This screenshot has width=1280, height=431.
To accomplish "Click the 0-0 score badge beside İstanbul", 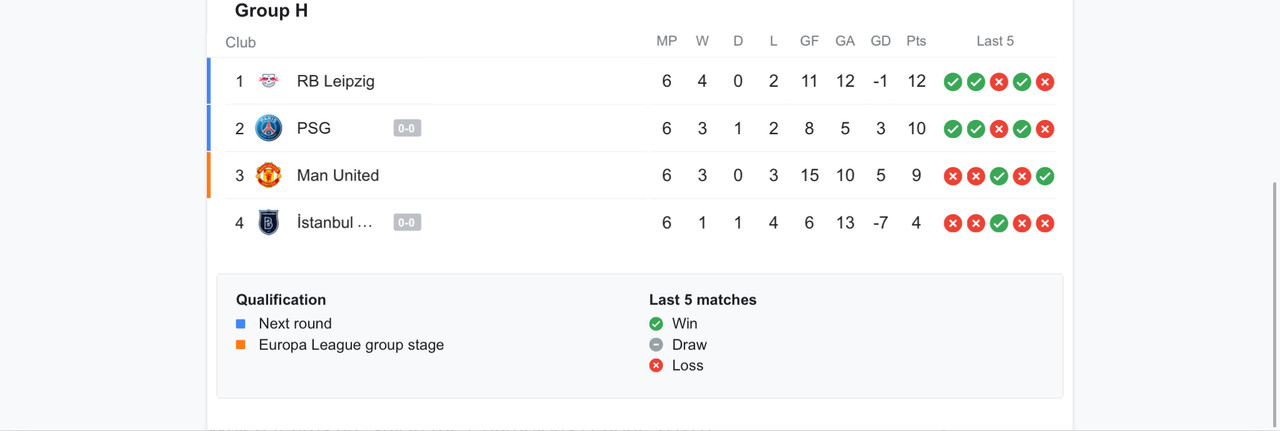I will point(407,222).
